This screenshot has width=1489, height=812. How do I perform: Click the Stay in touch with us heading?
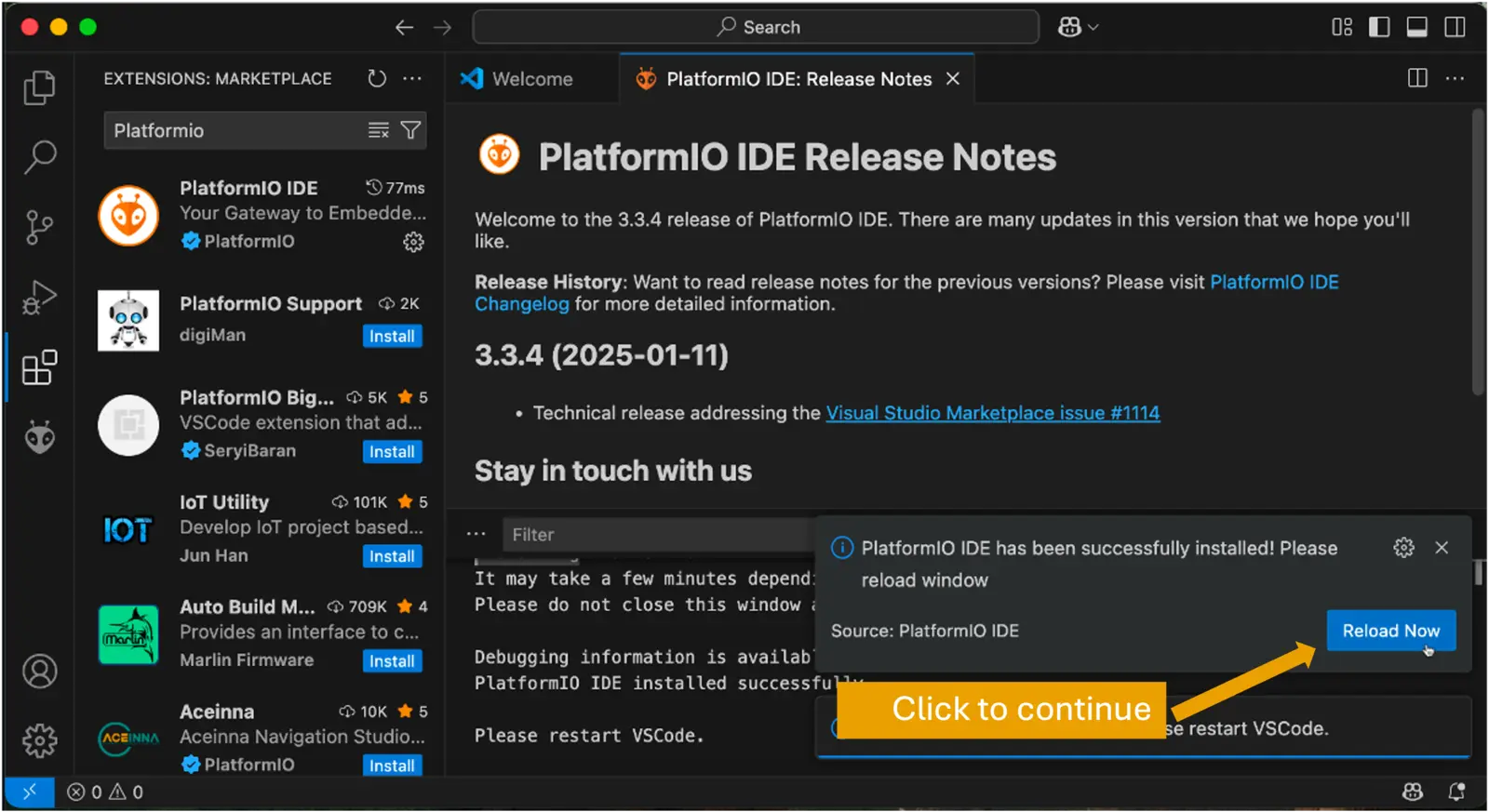point(613,472)
